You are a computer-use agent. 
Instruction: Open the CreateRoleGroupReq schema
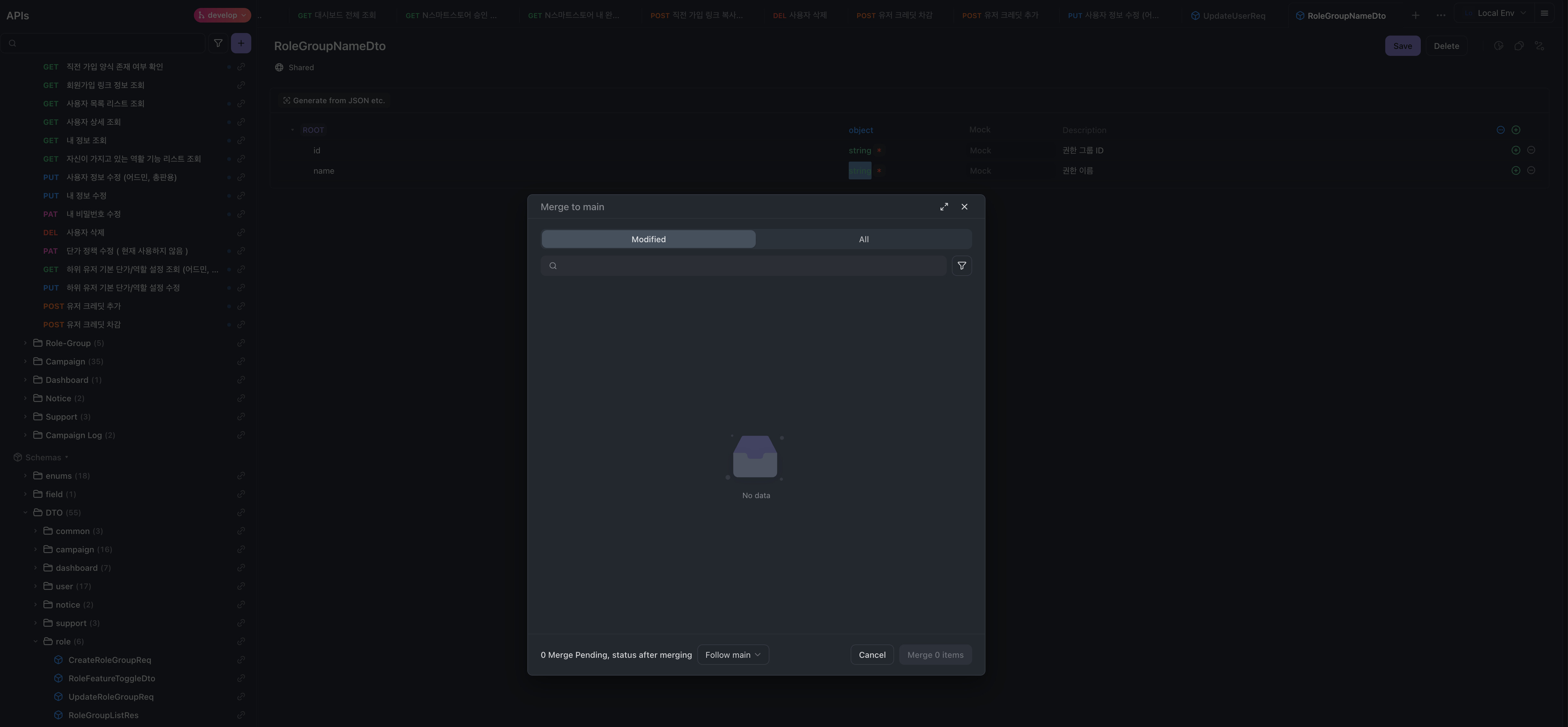pyautogui.click(x=109, y=660)
